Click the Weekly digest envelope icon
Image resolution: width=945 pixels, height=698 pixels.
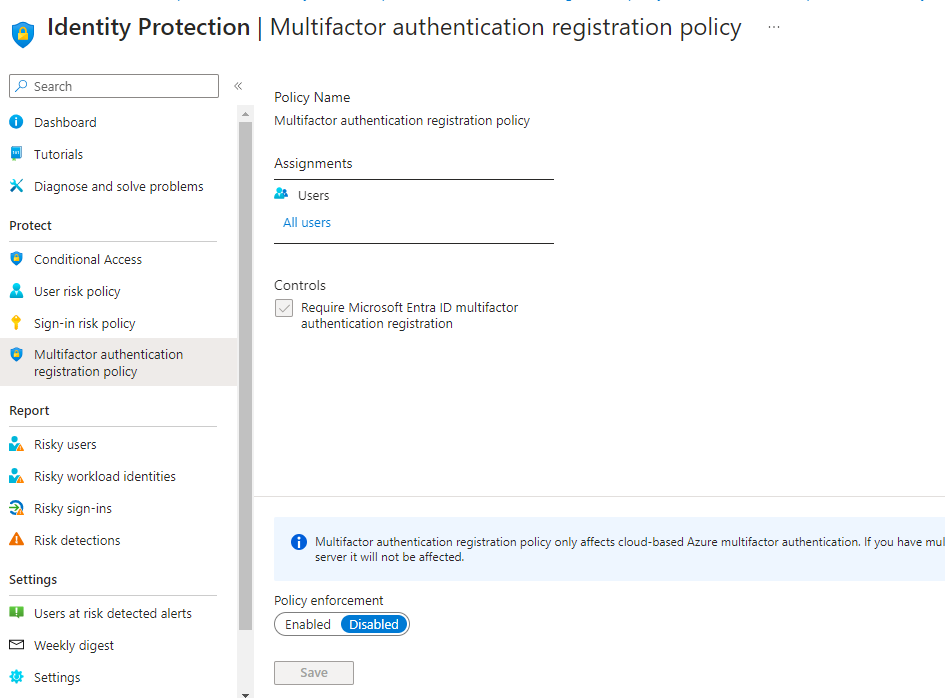(x=16, y=644)
